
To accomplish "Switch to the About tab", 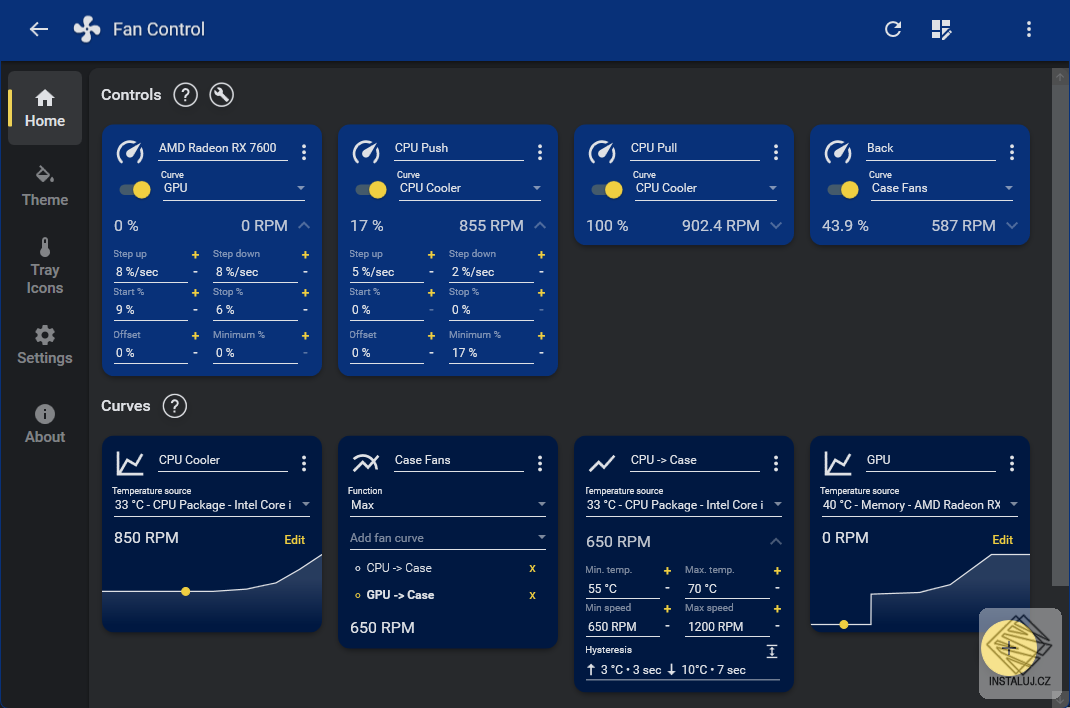I will [45, 424].
